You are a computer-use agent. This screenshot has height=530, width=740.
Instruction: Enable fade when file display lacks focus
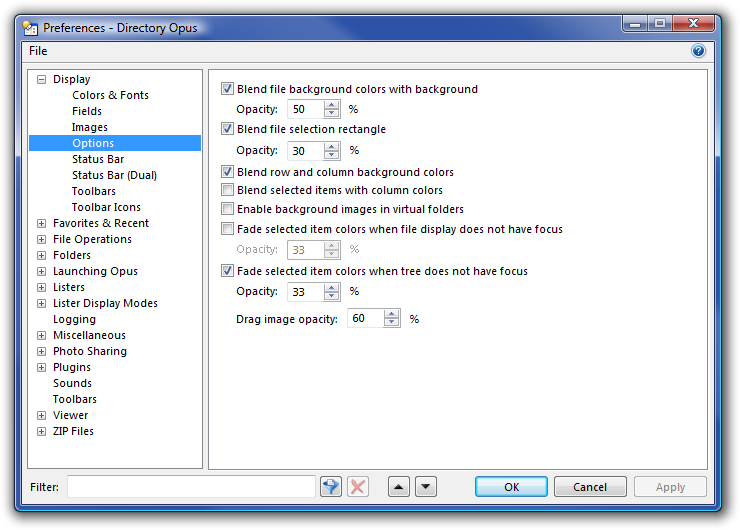tap(227, 229)
